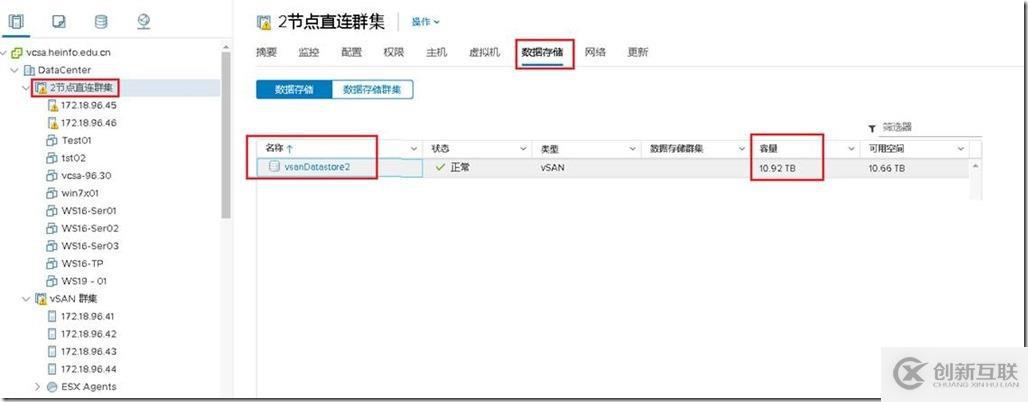Switch to 主机 tab
Screen dimensions: 1028x402
[437, 52]
